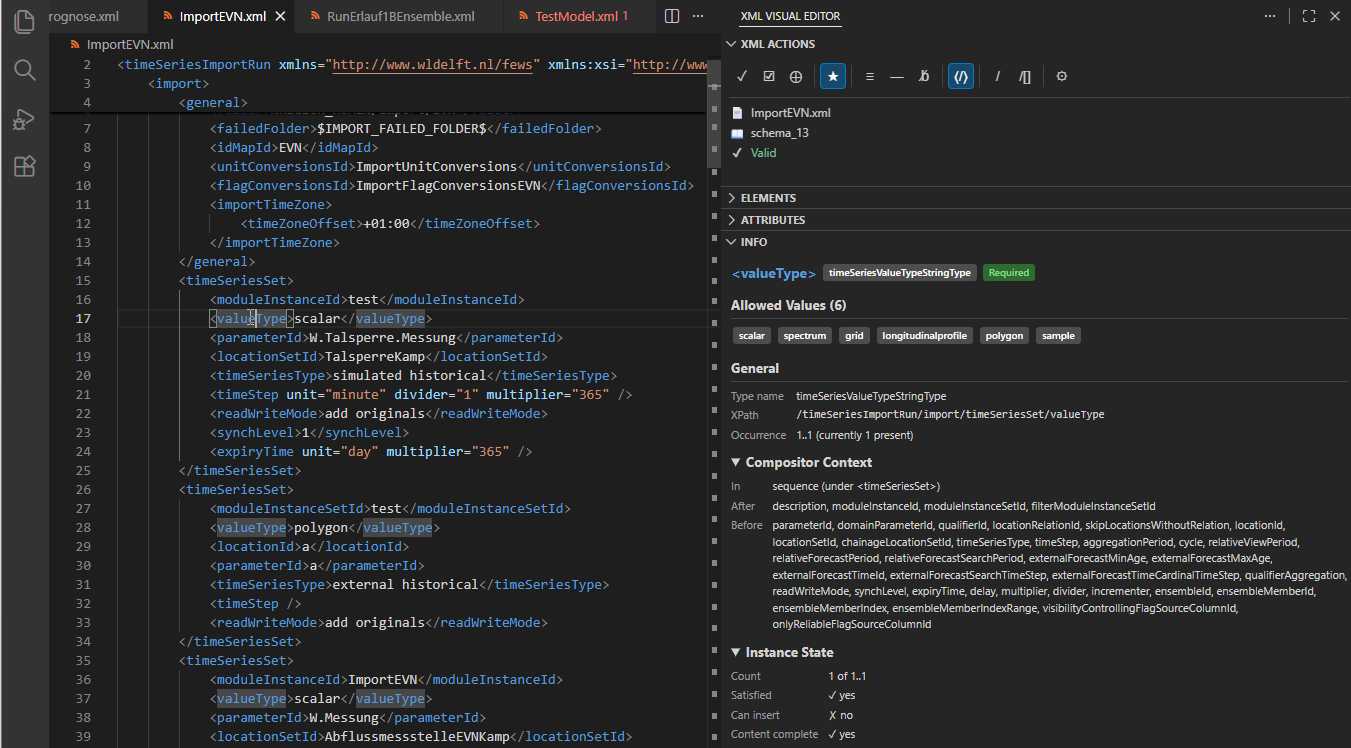Click the +01:00 timeZoneOffset value

387,223
